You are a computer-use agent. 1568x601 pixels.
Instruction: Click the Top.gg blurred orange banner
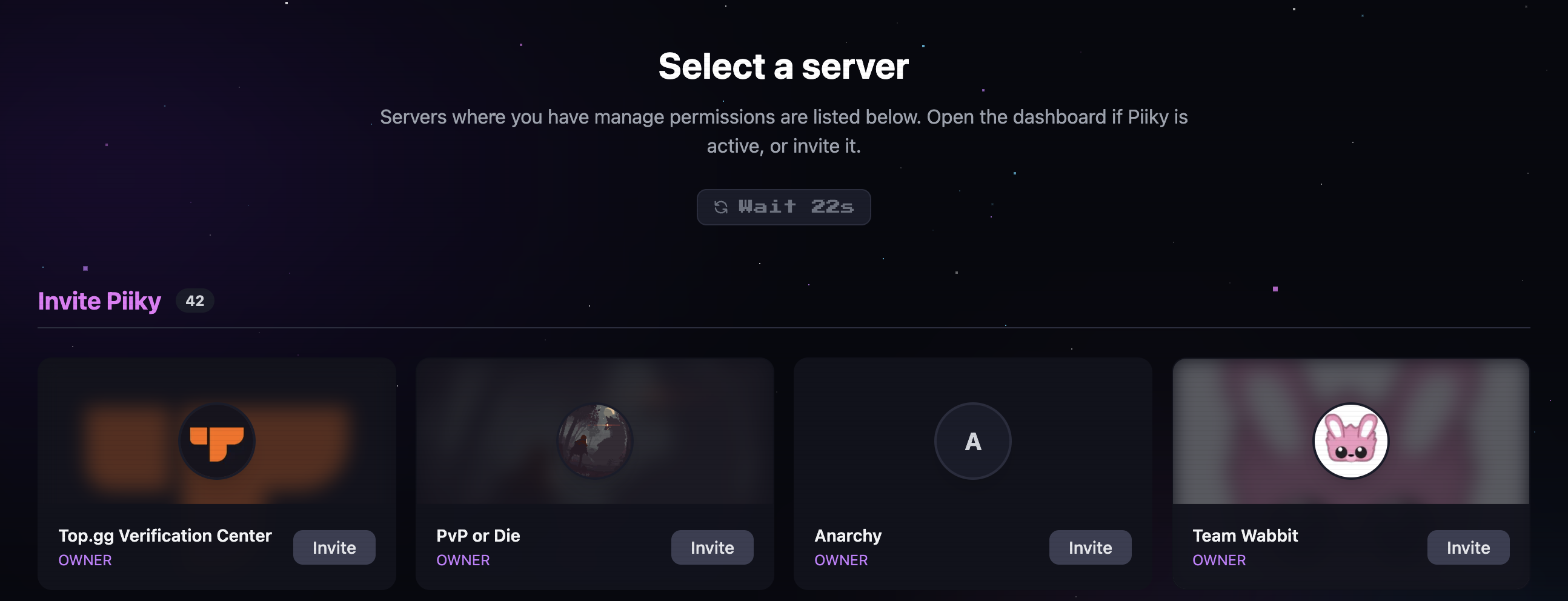(217, 431)
